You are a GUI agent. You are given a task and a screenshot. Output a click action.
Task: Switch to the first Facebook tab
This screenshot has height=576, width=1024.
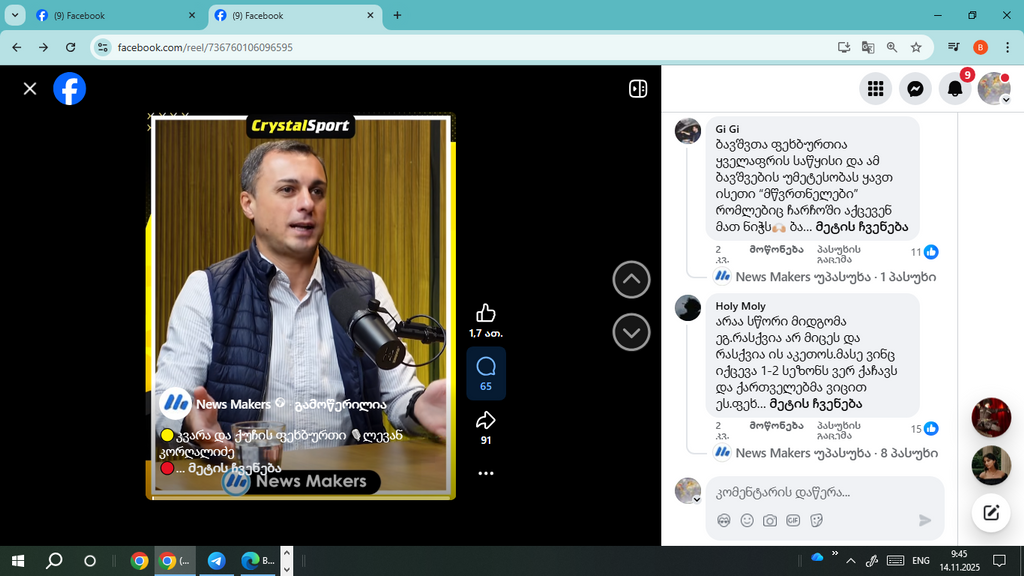coord(116,15)
